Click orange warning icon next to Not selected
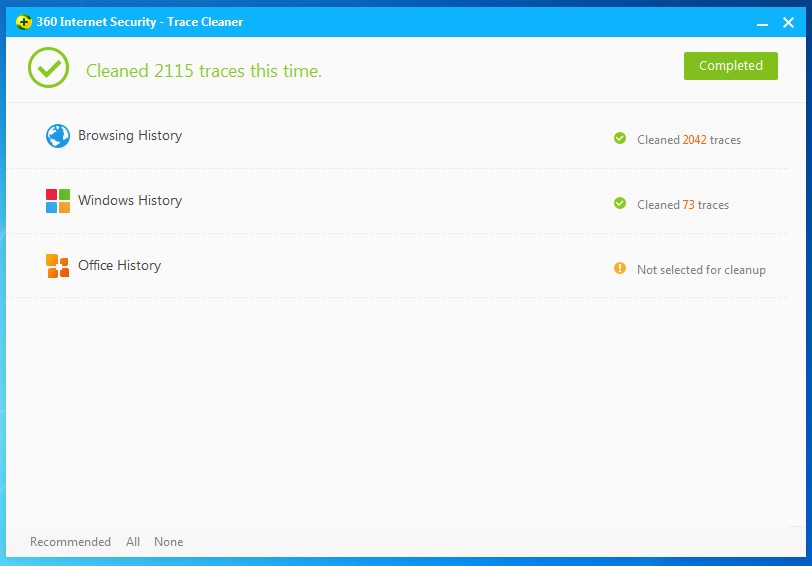 619,268
